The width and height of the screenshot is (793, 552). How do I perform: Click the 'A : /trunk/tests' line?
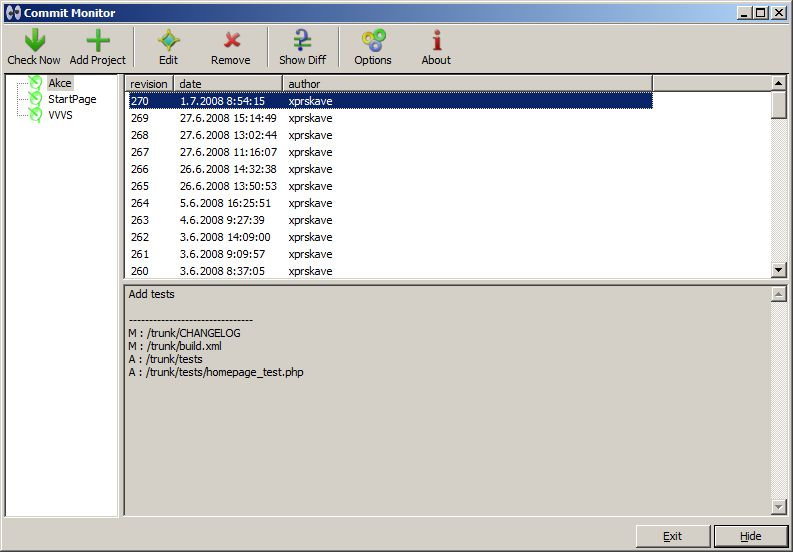[165, 359]
